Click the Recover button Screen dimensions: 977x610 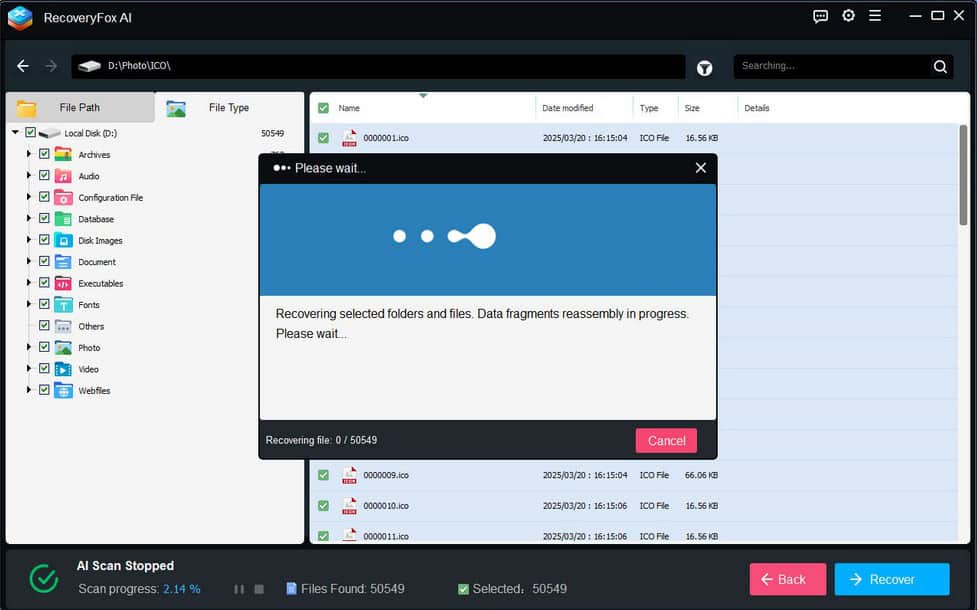click(891, 579)
